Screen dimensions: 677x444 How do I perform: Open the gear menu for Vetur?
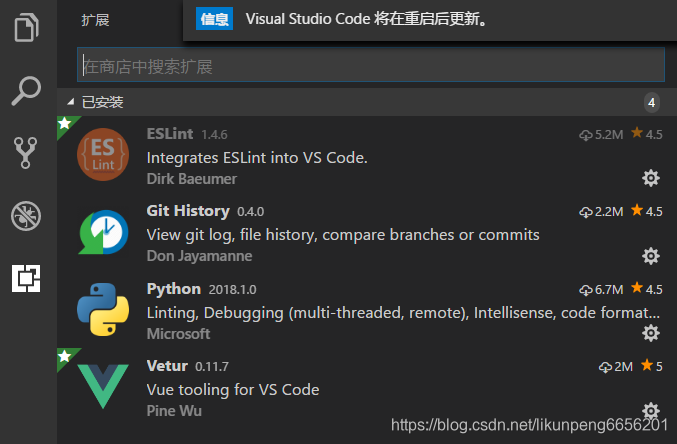pyautogui.click(x=651, y=410)
